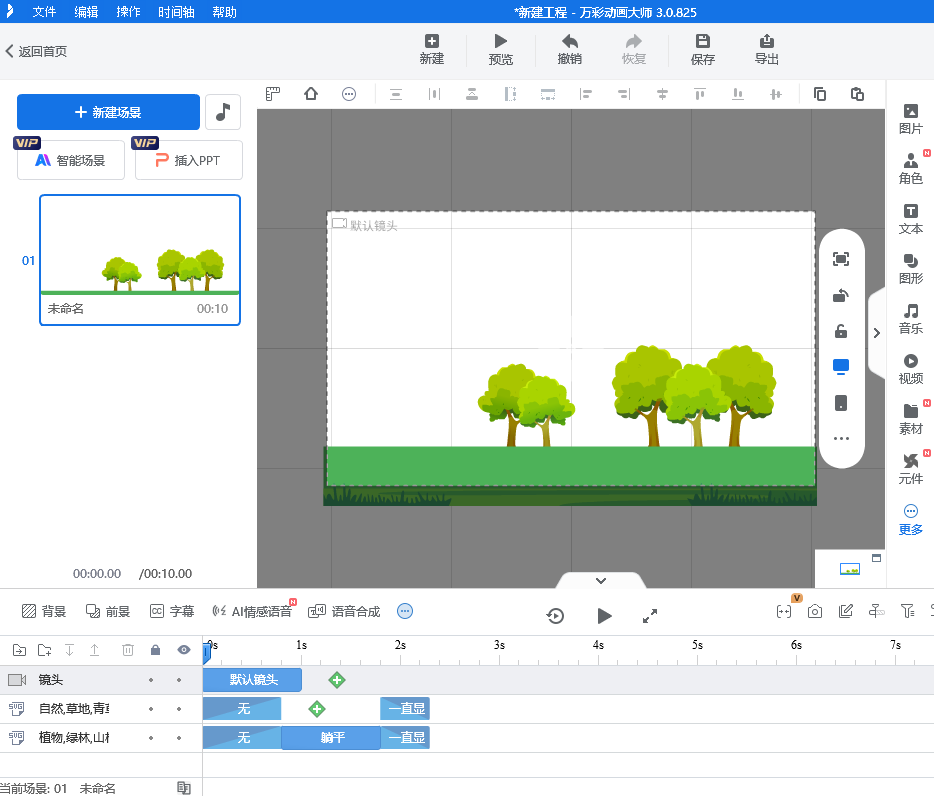Select the 文本 text tool

tap(910, 218)
